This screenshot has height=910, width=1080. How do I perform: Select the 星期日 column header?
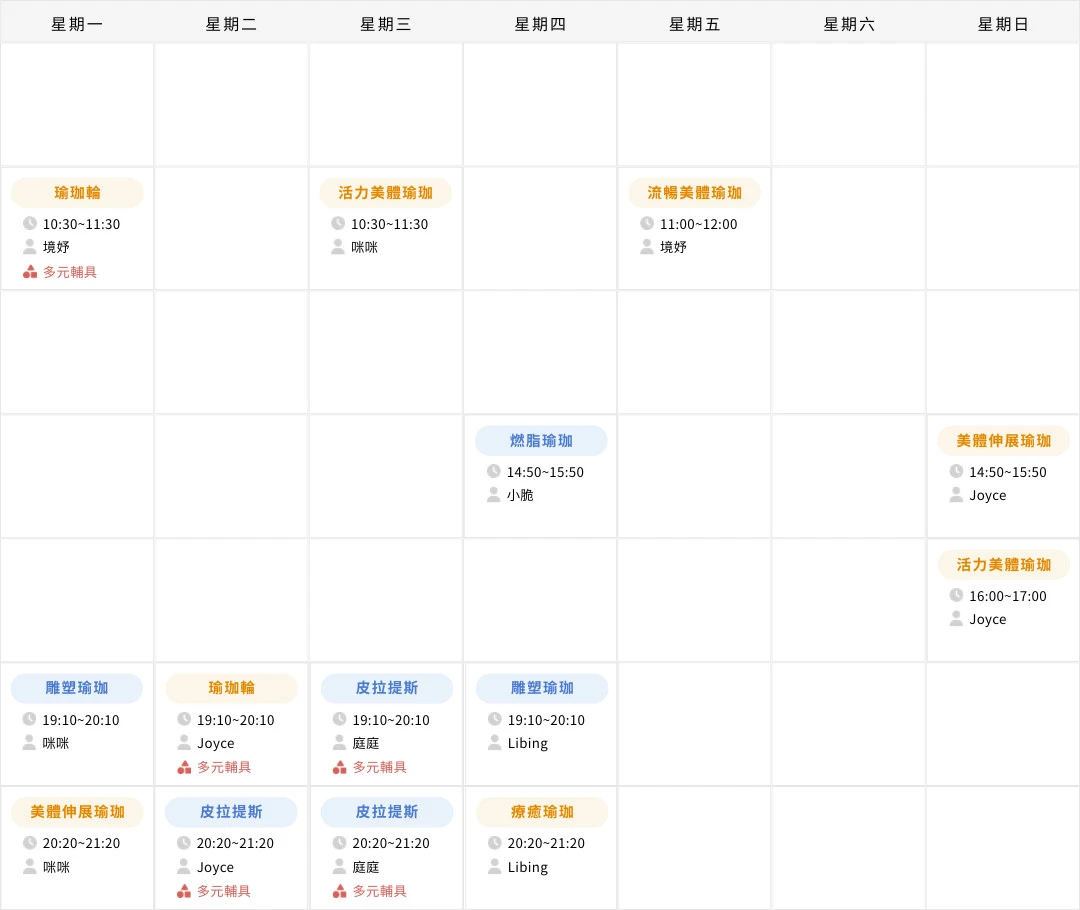click(x=1002, y=23)
